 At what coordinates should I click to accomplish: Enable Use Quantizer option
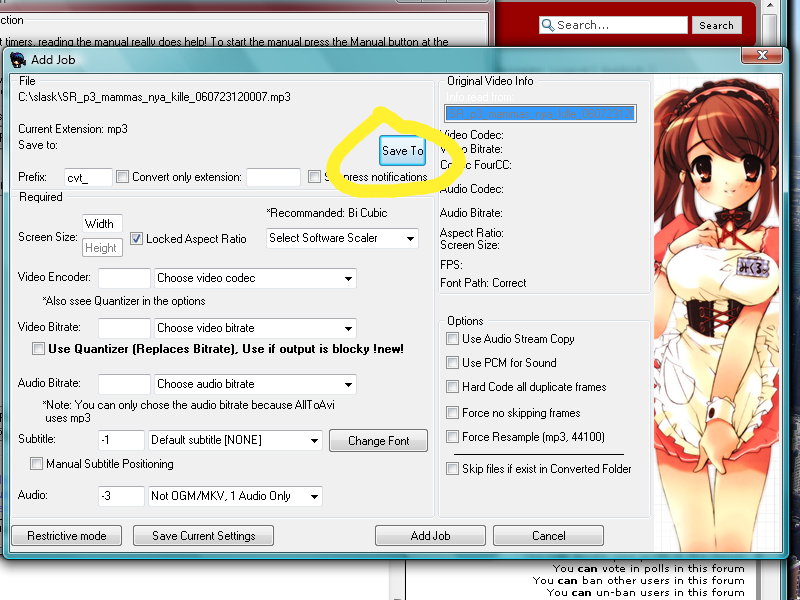[38, 349]
